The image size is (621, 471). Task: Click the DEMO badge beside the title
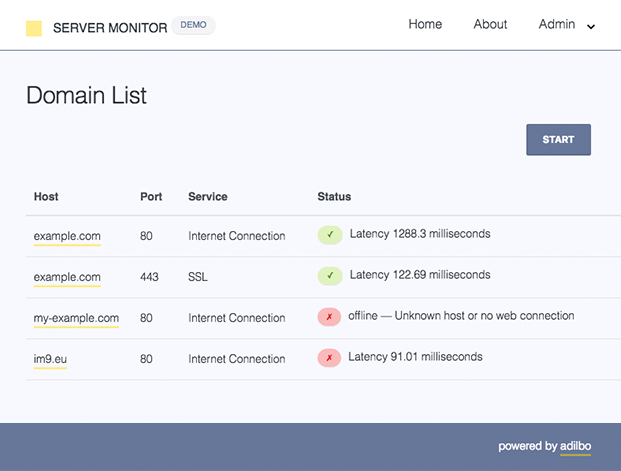[193, 25]
